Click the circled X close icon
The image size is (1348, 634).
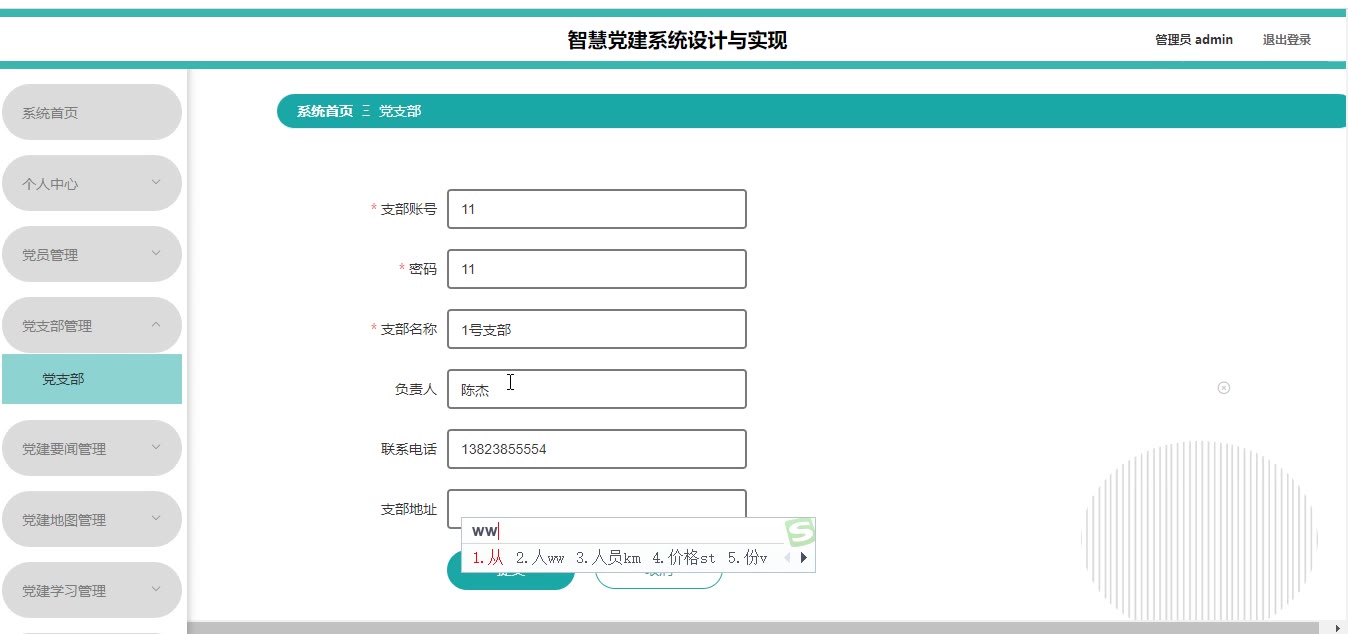[1223, 388]
